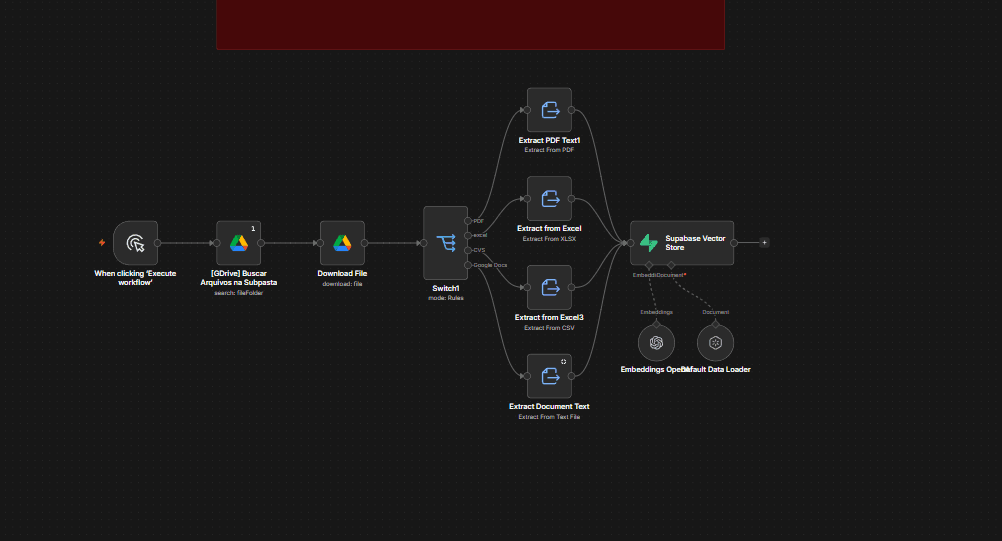Open the Extract from Excel3 CSV node
This screenshot has width=1002, height=541.
[549, 287]
